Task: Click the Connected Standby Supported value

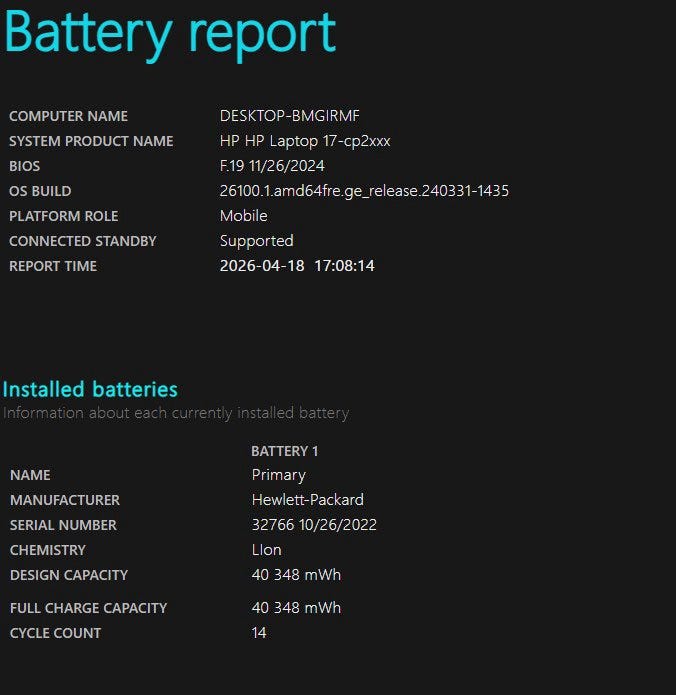Action: [x=257, y=241]
